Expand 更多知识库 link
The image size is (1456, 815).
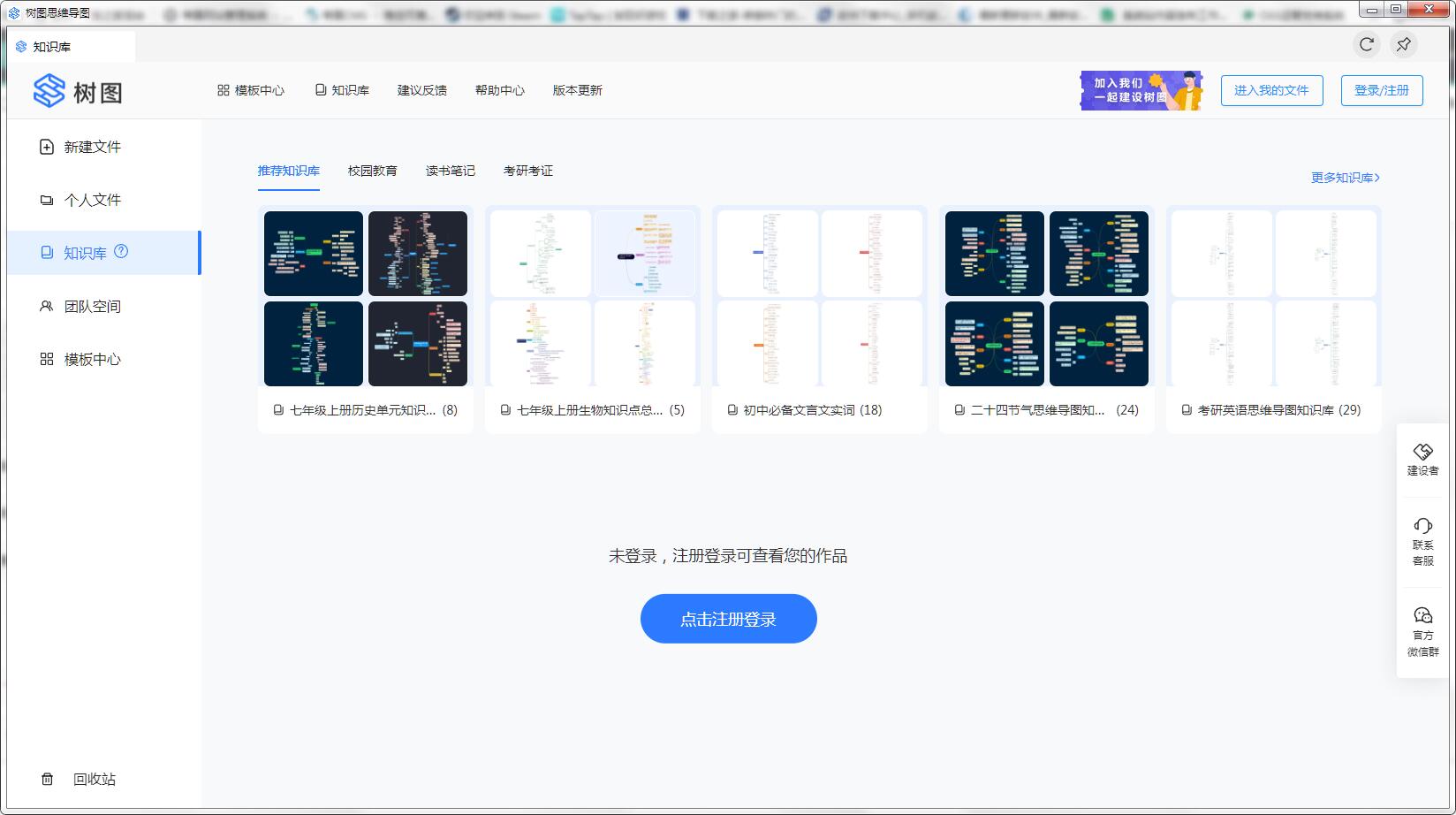[1345, 178]
